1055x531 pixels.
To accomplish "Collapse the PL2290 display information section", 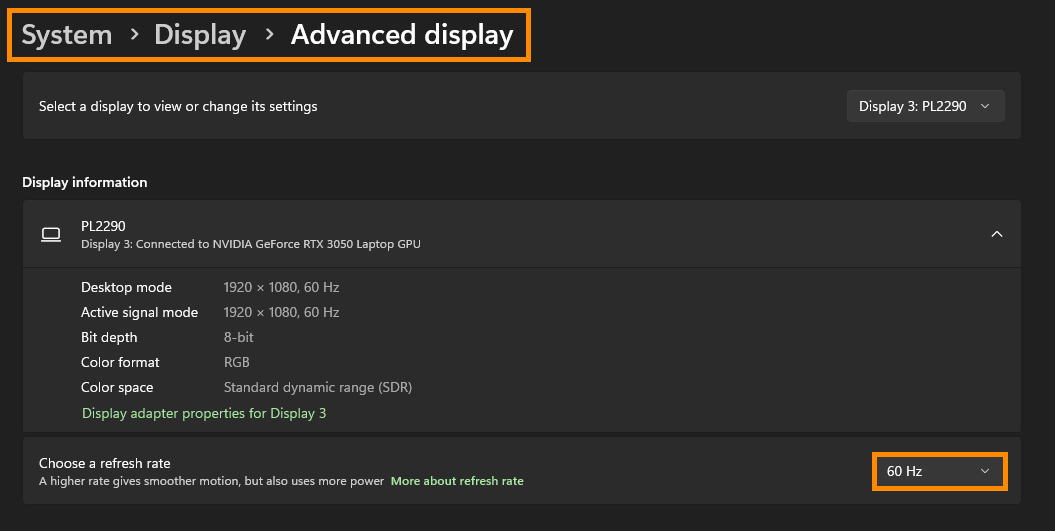I will coord(996,234).
